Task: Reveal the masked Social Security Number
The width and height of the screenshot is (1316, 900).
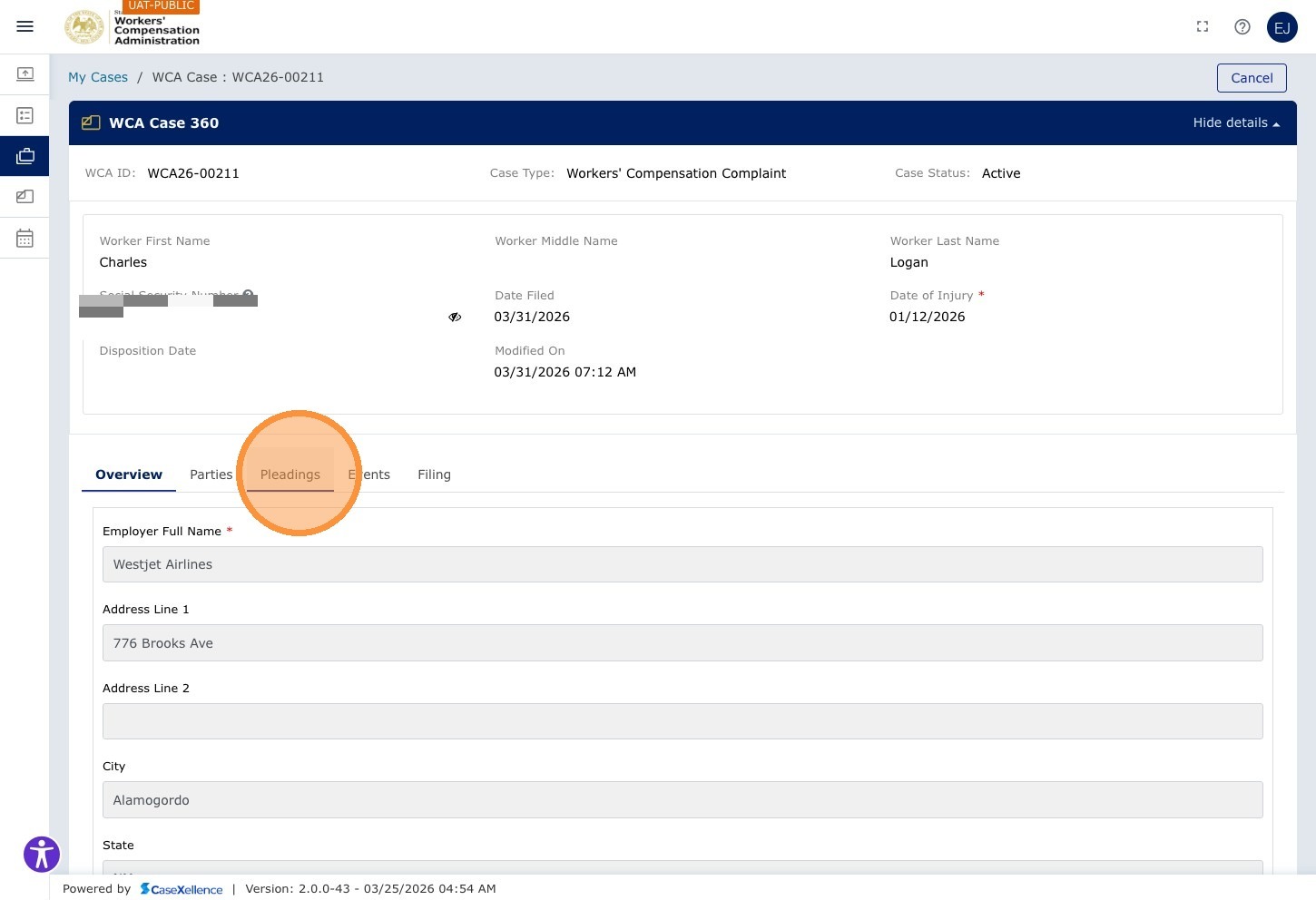Action: tap(455, 317)
